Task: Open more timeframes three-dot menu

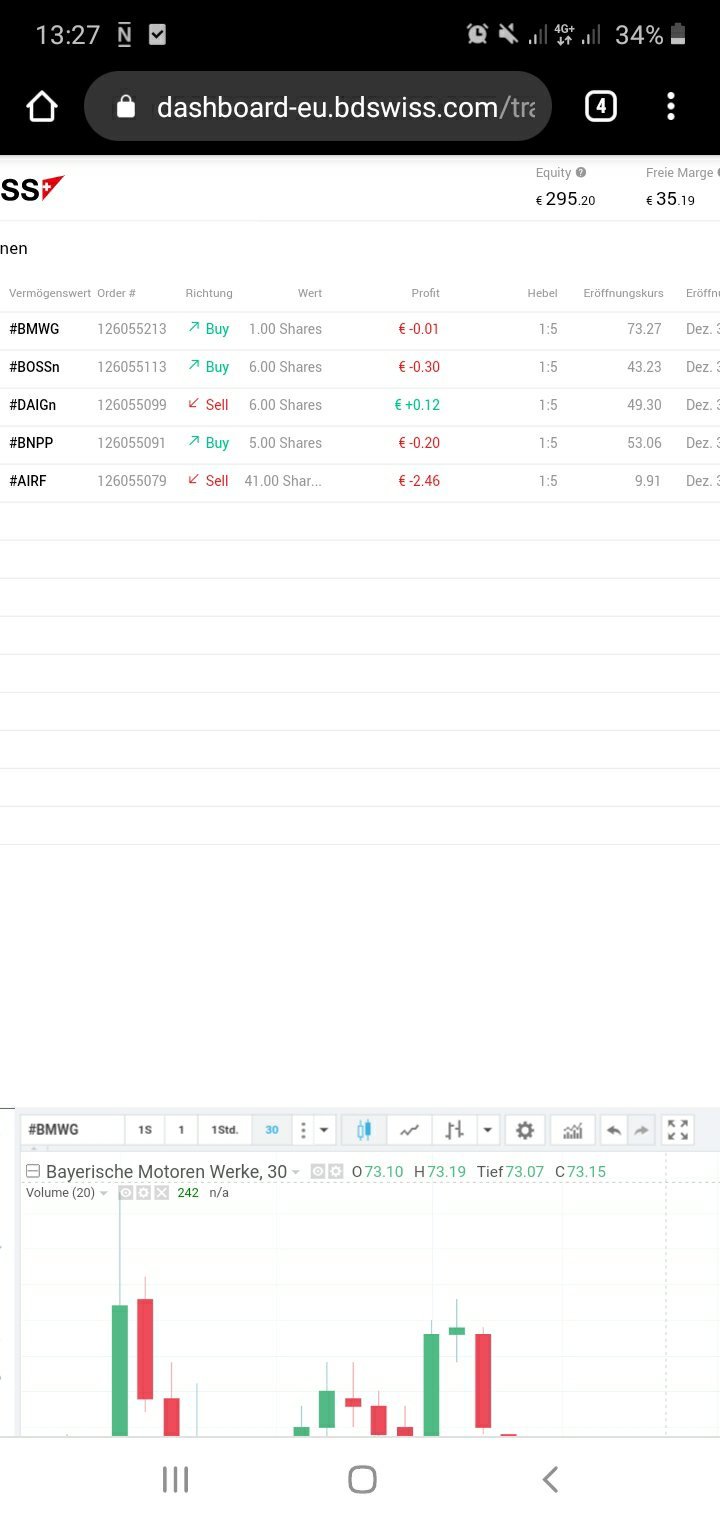Action: tap(303, 1130)
